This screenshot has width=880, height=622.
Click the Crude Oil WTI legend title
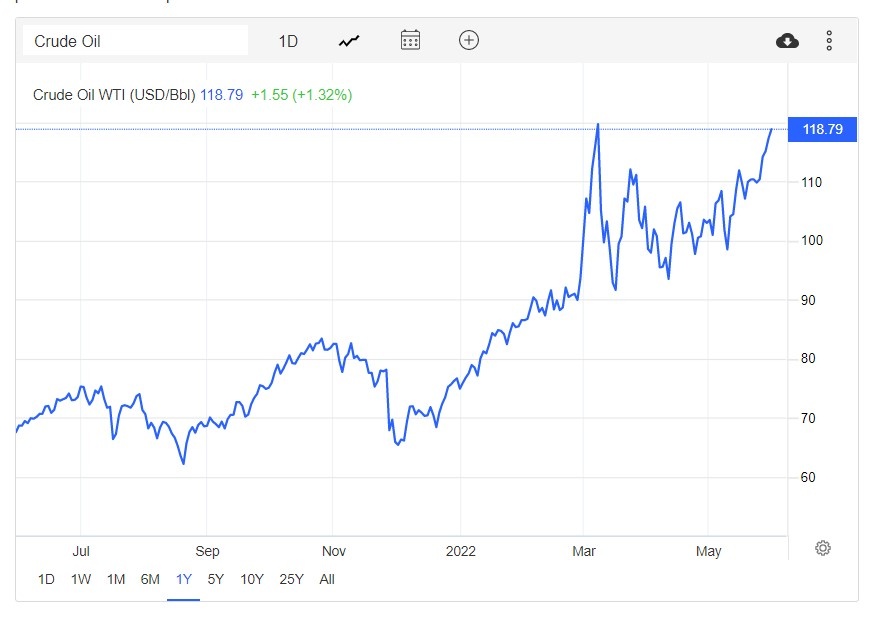[x=114, y=95]
